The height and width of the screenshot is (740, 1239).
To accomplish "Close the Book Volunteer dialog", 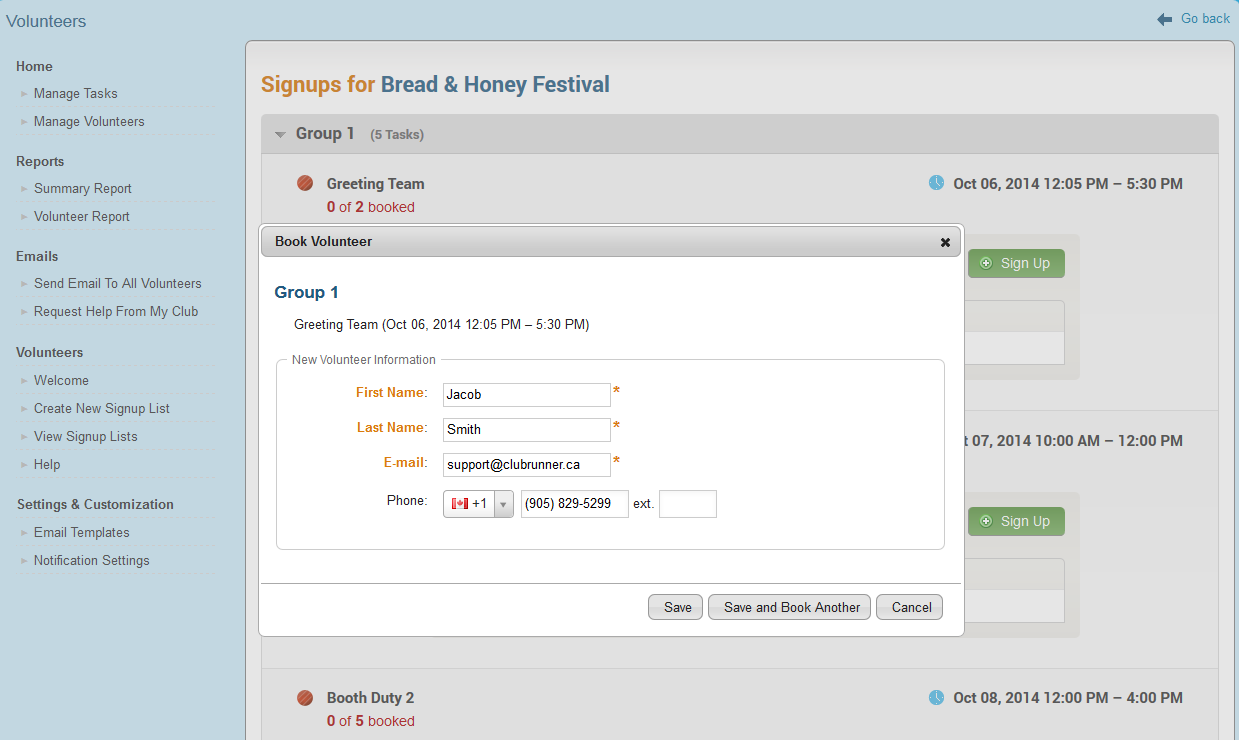I will pyautogui.click(x=945, y=242).
